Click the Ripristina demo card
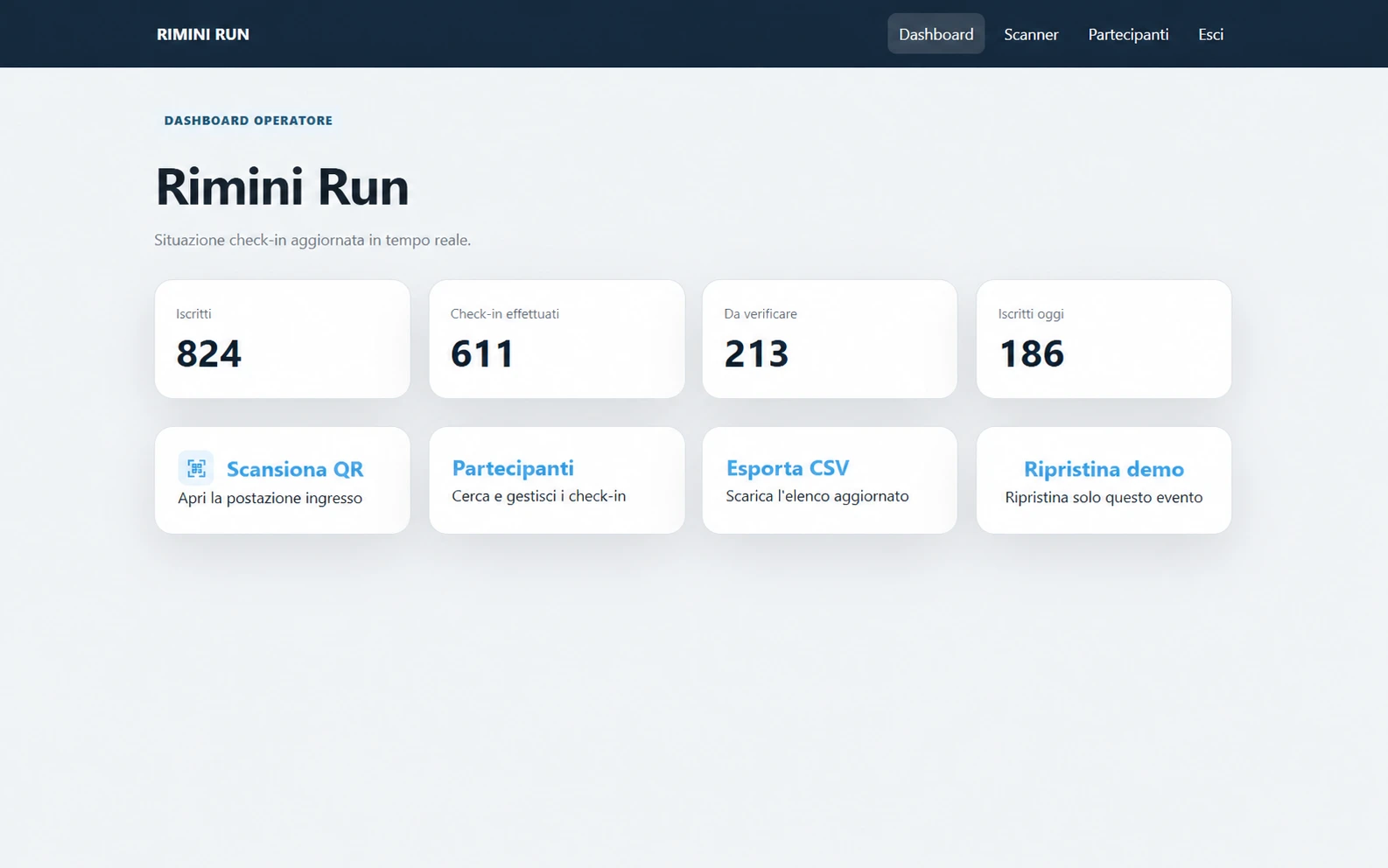 1104,480
